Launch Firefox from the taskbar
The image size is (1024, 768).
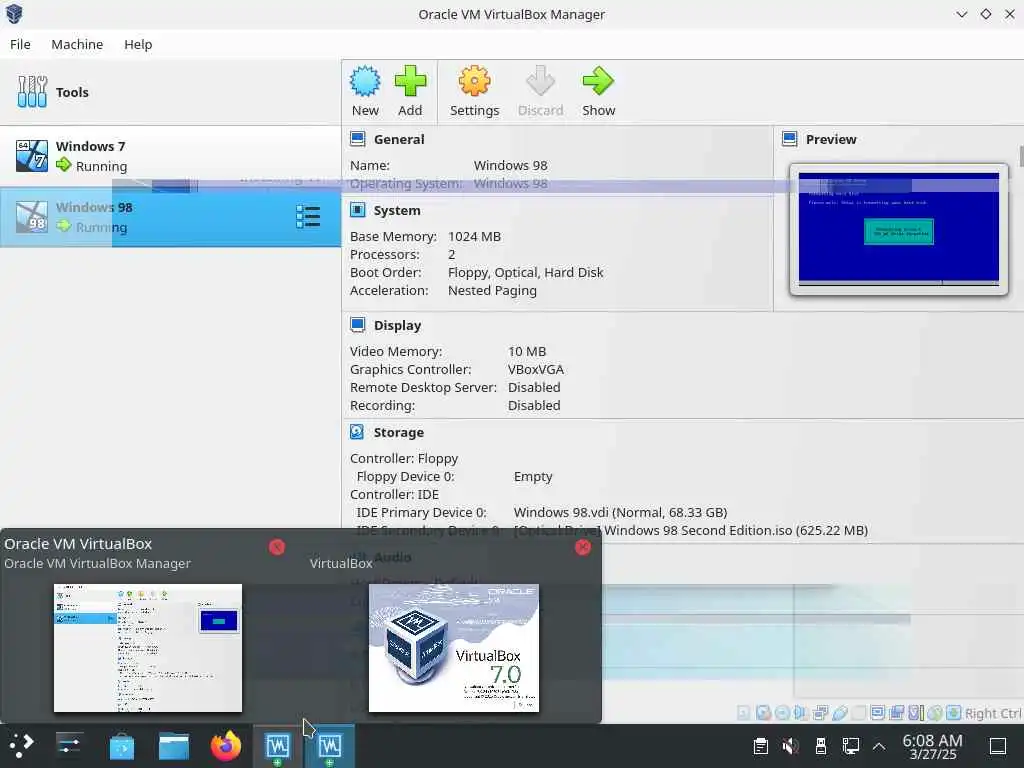226,746
